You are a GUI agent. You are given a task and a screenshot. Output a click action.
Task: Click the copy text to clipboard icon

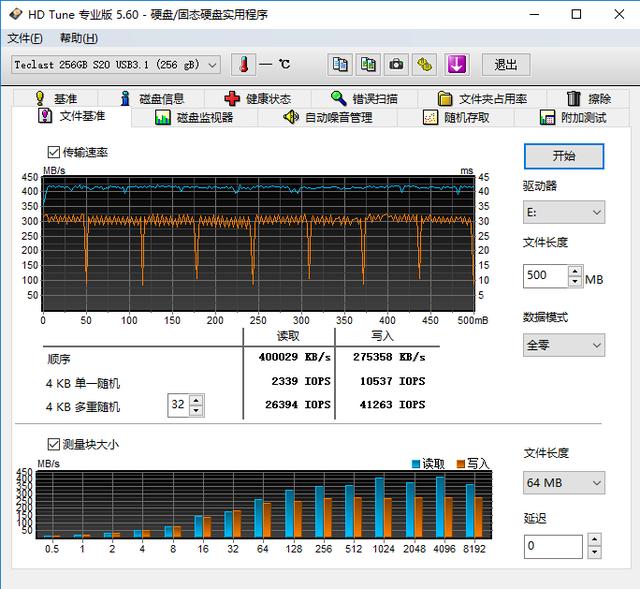click(x=340, y=65)
